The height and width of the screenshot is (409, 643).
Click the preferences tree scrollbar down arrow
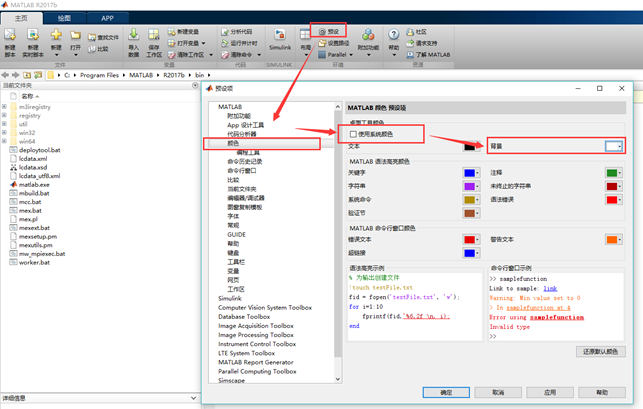338,379
